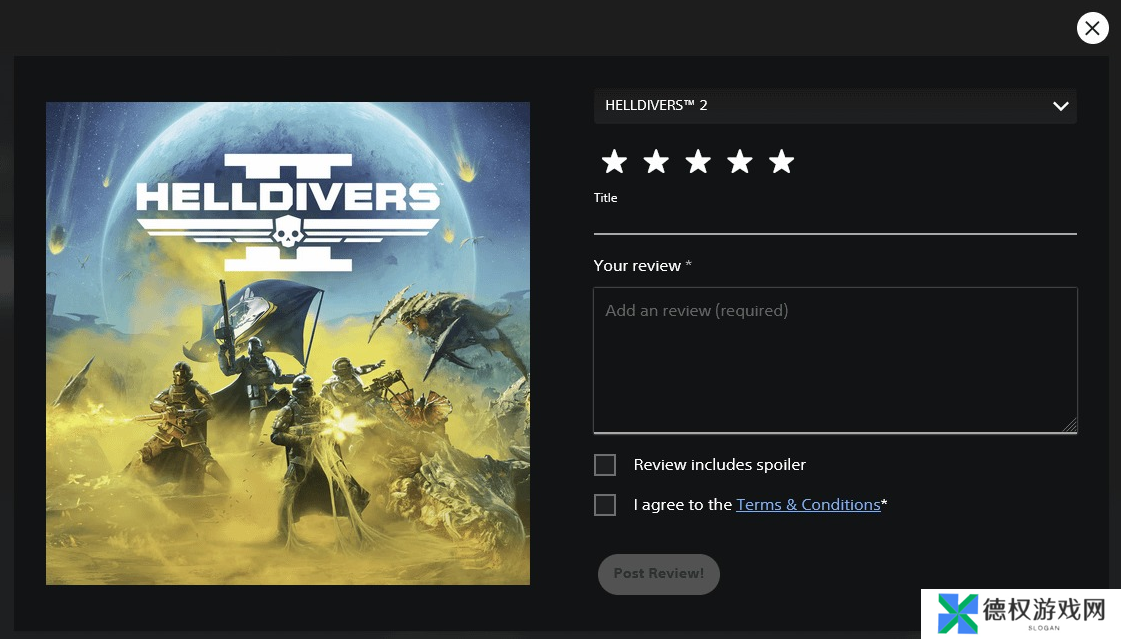
Task: Grab the review box resize handle
Action: point(1070,425)
